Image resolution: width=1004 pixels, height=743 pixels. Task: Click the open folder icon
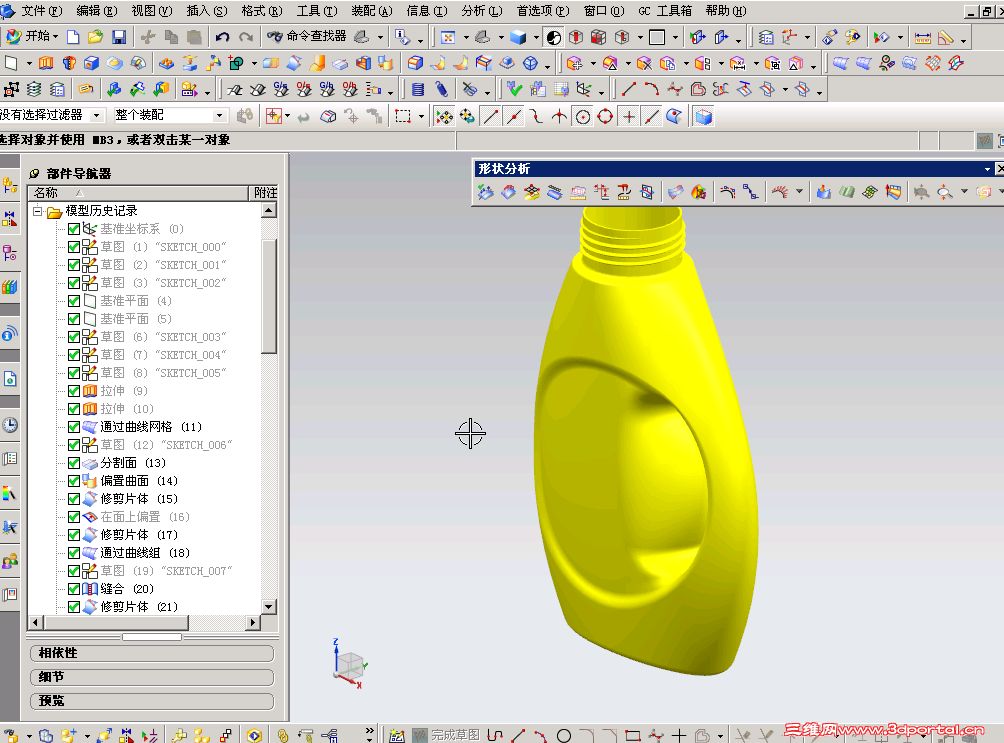pyautogui.click(x=95, y=37)
